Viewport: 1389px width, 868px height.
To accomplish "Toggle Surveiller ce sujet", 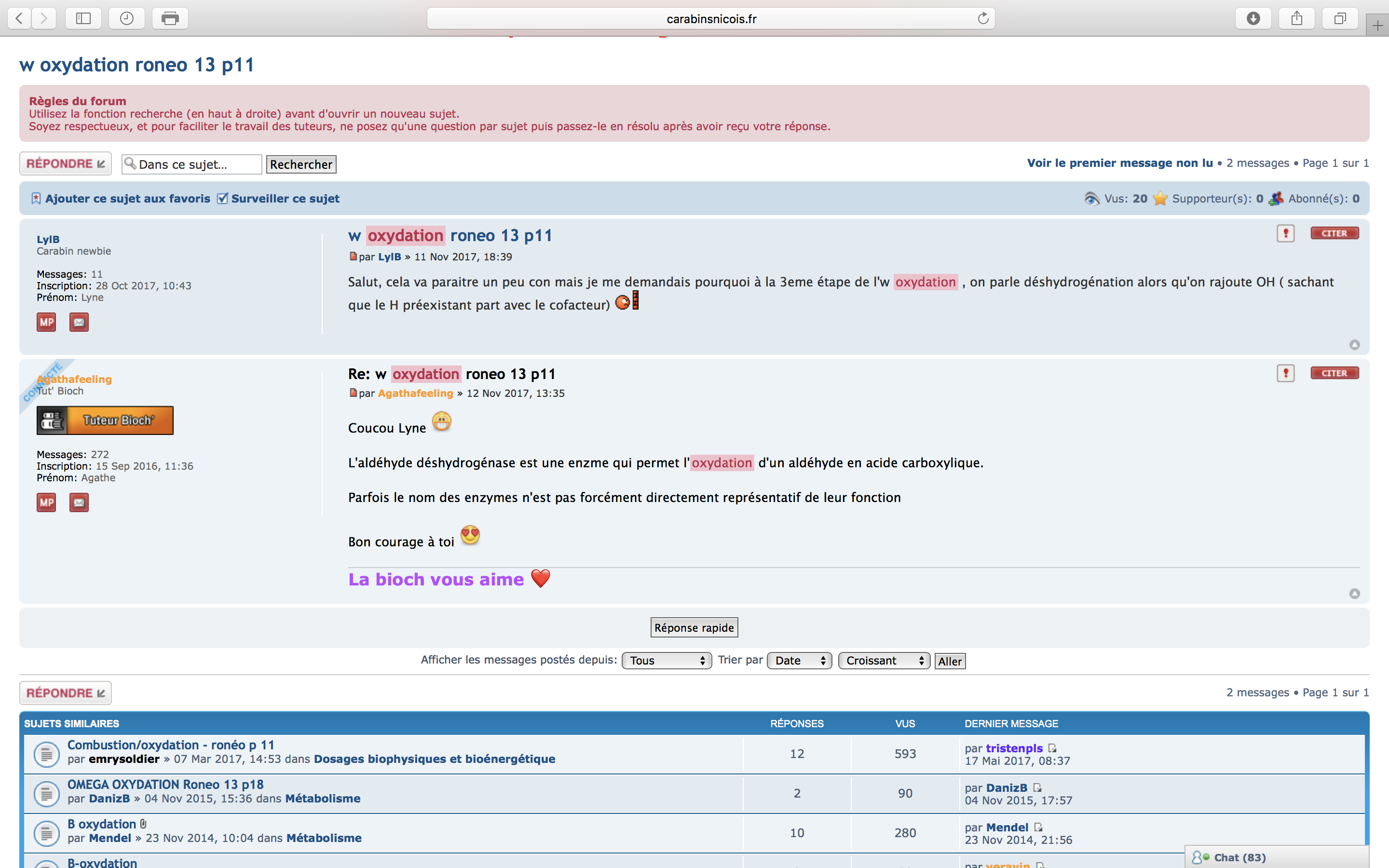I will 285,199.
